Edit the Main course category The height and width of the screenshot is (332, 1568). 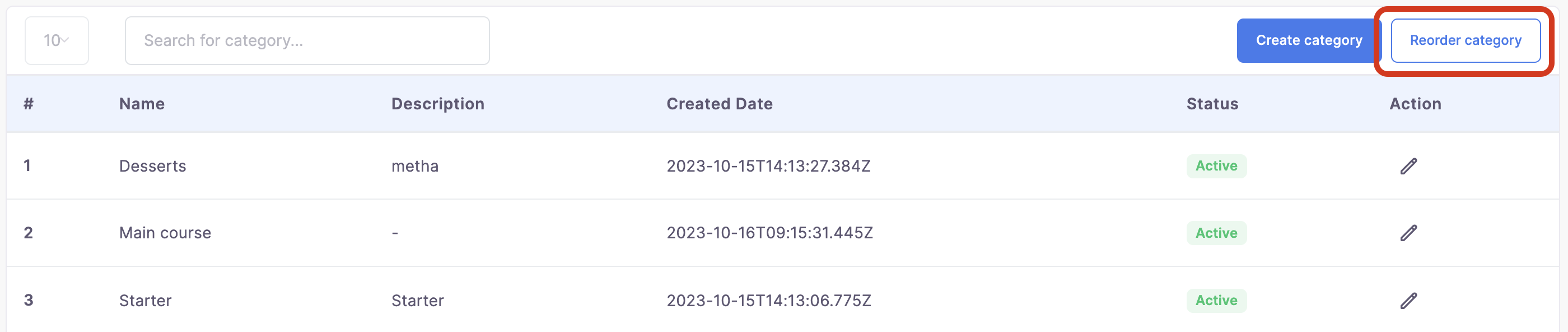click(1408, 233)
